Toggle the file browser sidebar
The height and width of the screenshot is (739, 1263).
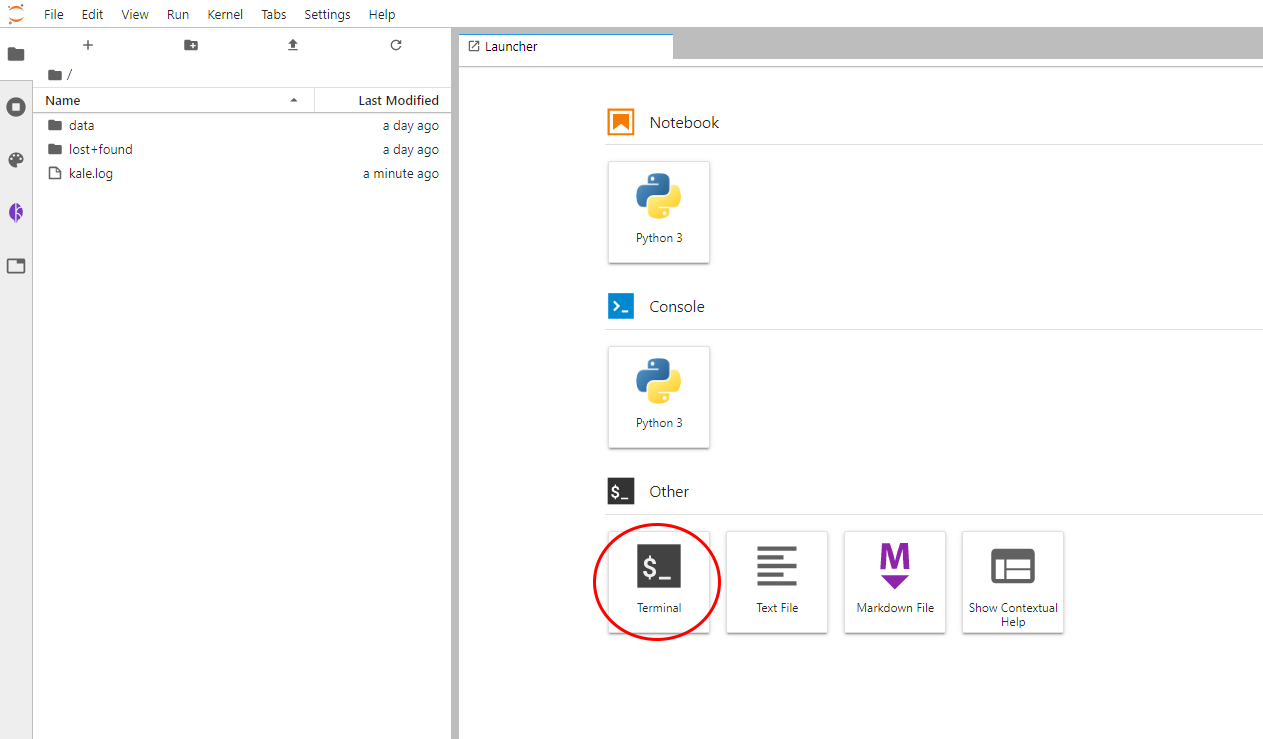pos(16,54)
